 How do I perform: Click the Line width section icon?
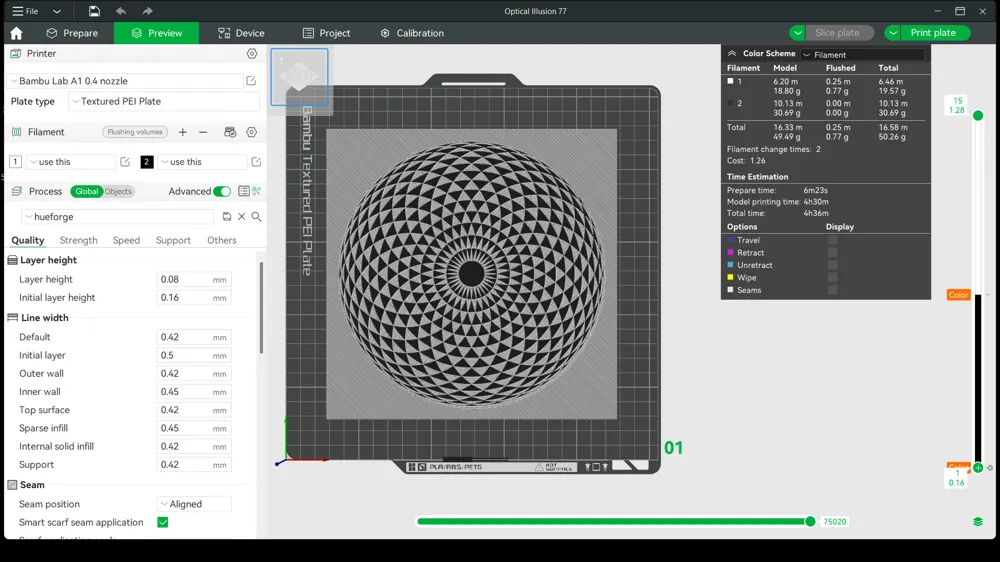(x=12, y=318)
